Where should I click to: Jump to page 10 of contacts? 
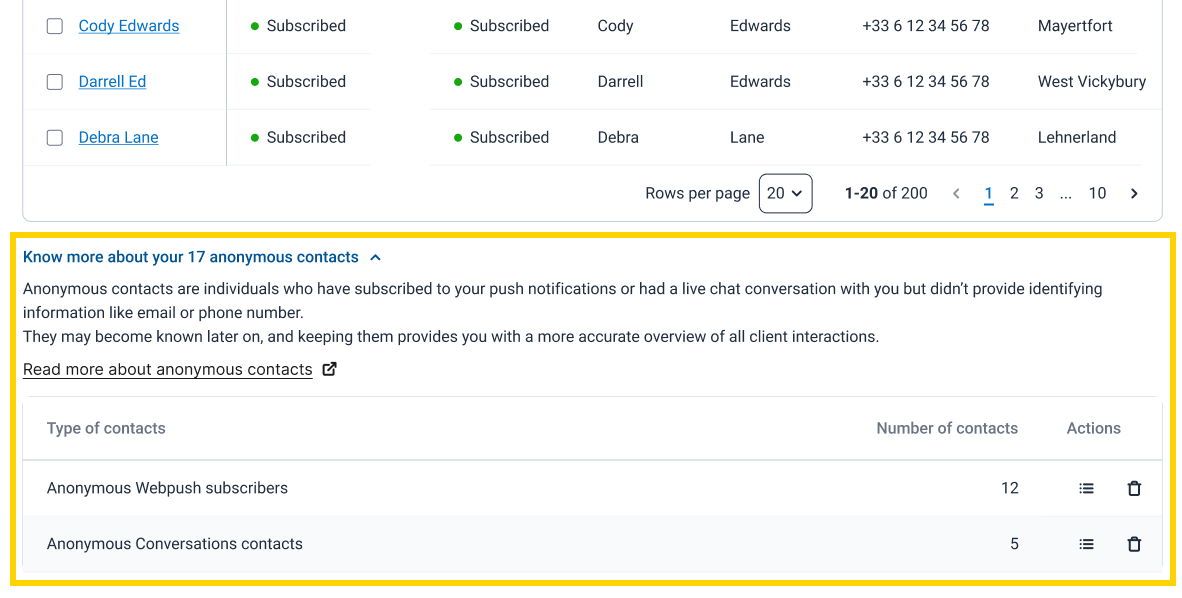[1098, 194]
